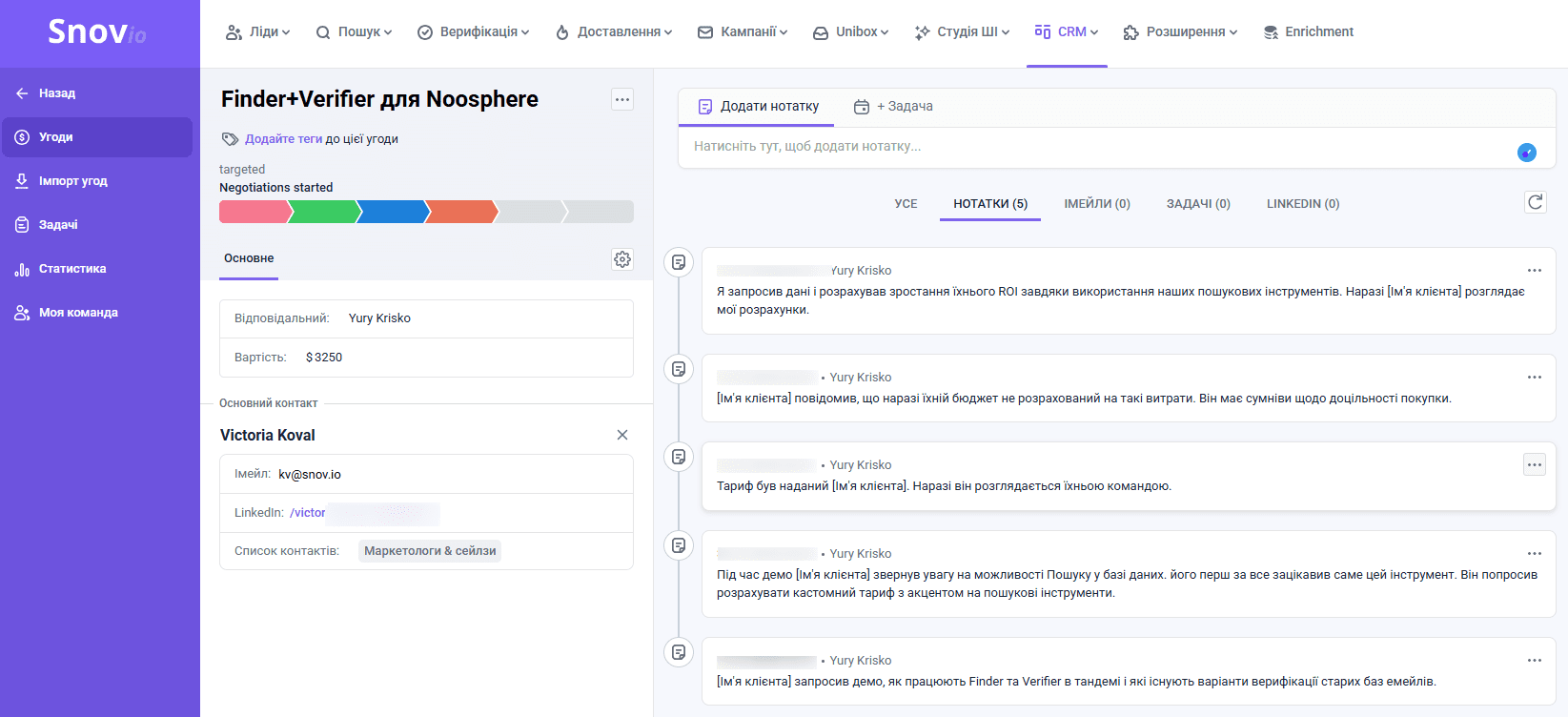The height and width of the screenshot is (717, 1568).
Task: Select the blue pipeline stage
Action: [394, 212]
